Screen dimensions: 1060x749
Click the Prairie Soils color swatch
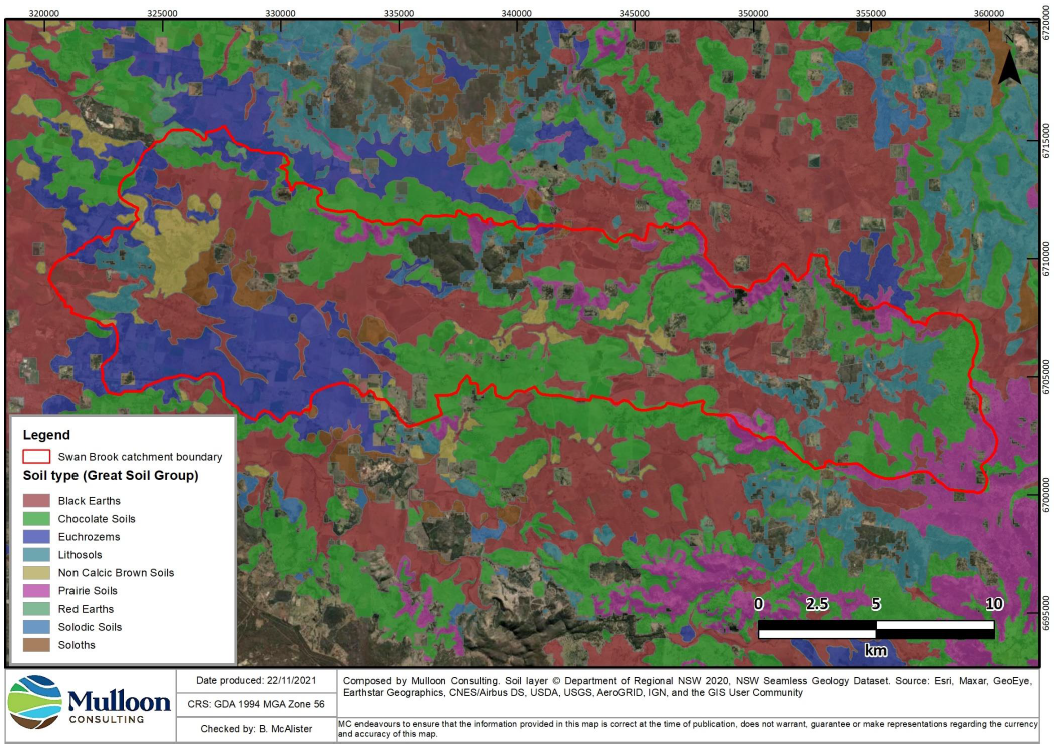36,591
